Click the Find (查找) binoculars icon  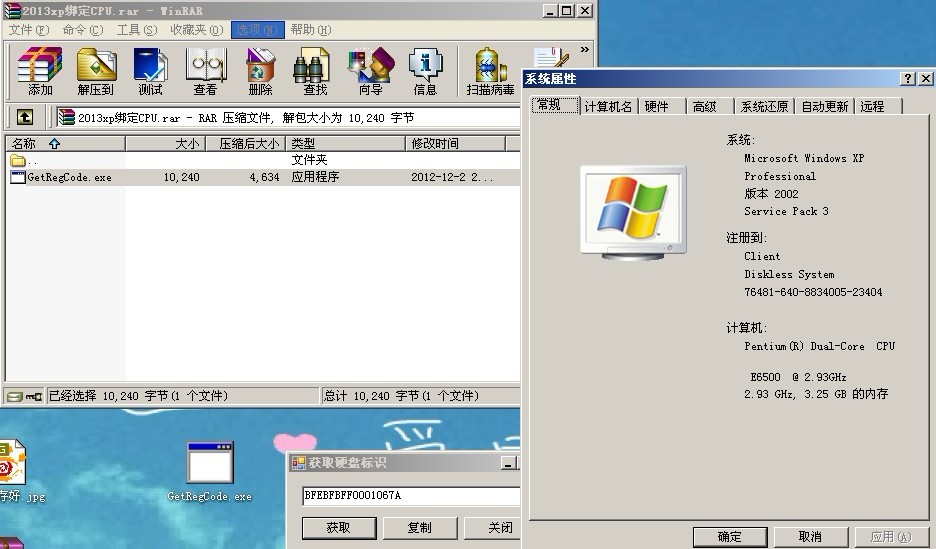tap(315, 72)
